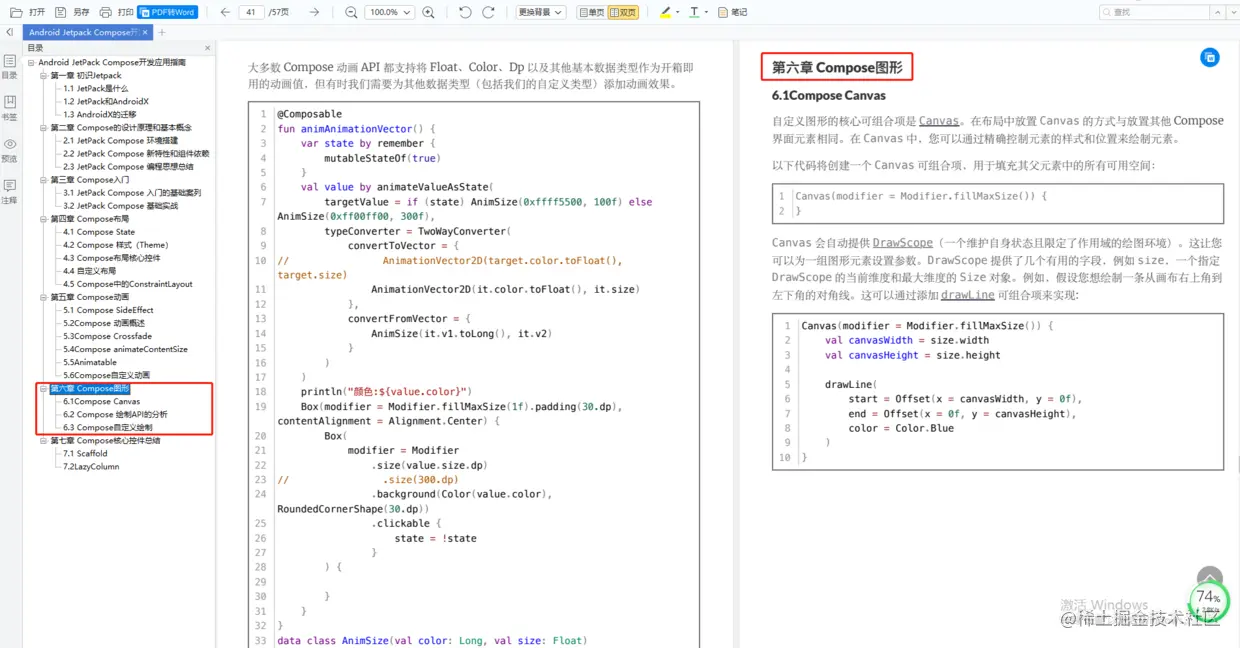This screenshot has width=1240, height=648.
Task: Close the Android Jetpack Compose tab
Action: pyautogui.click(x=145, y=32)
